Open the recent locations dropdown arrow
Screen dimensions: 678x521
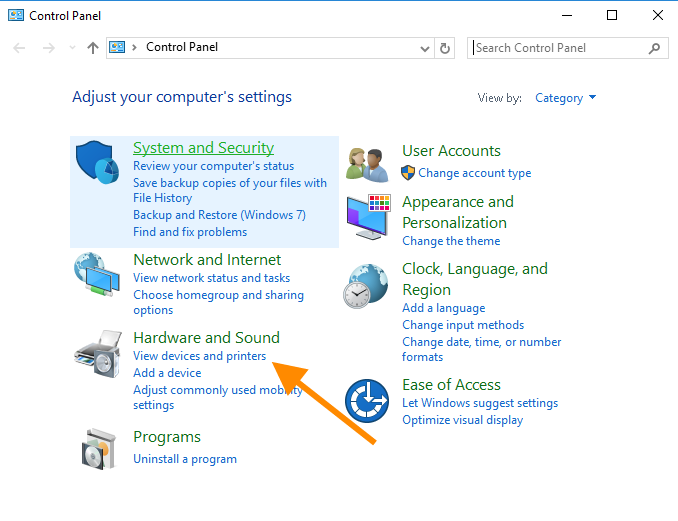pos(72,48)
